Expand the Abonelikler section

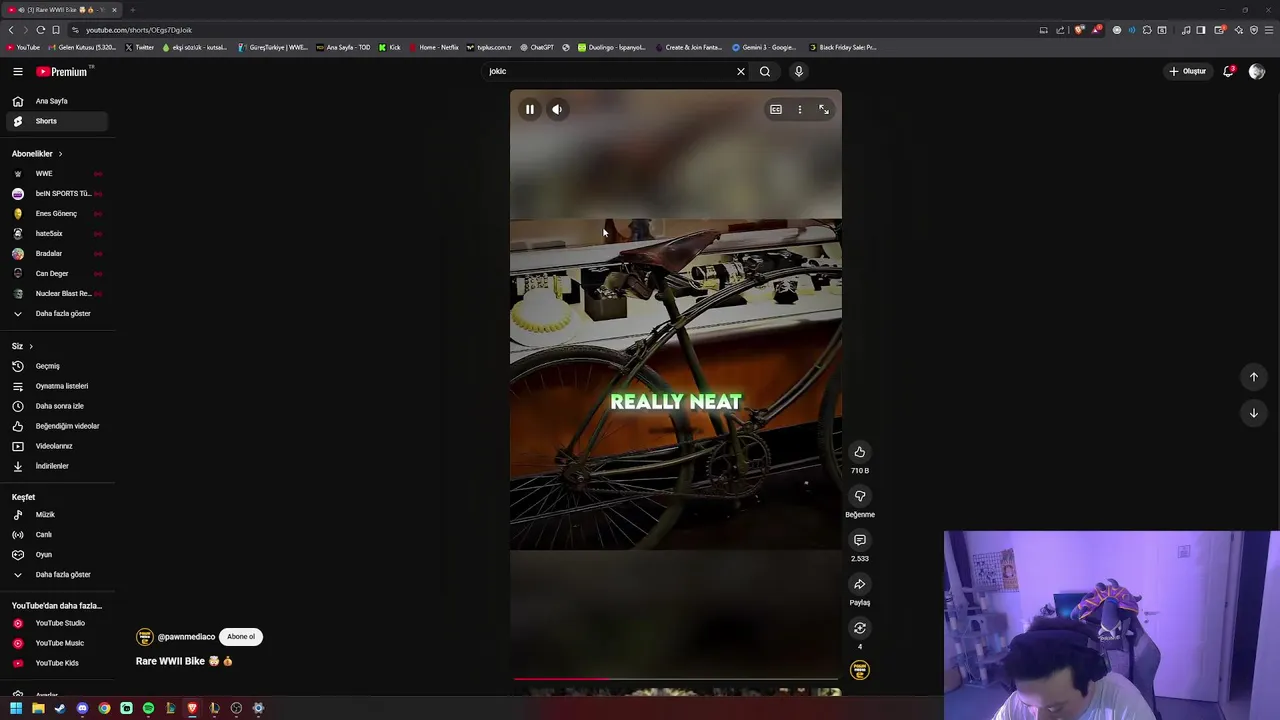(37, 154)
